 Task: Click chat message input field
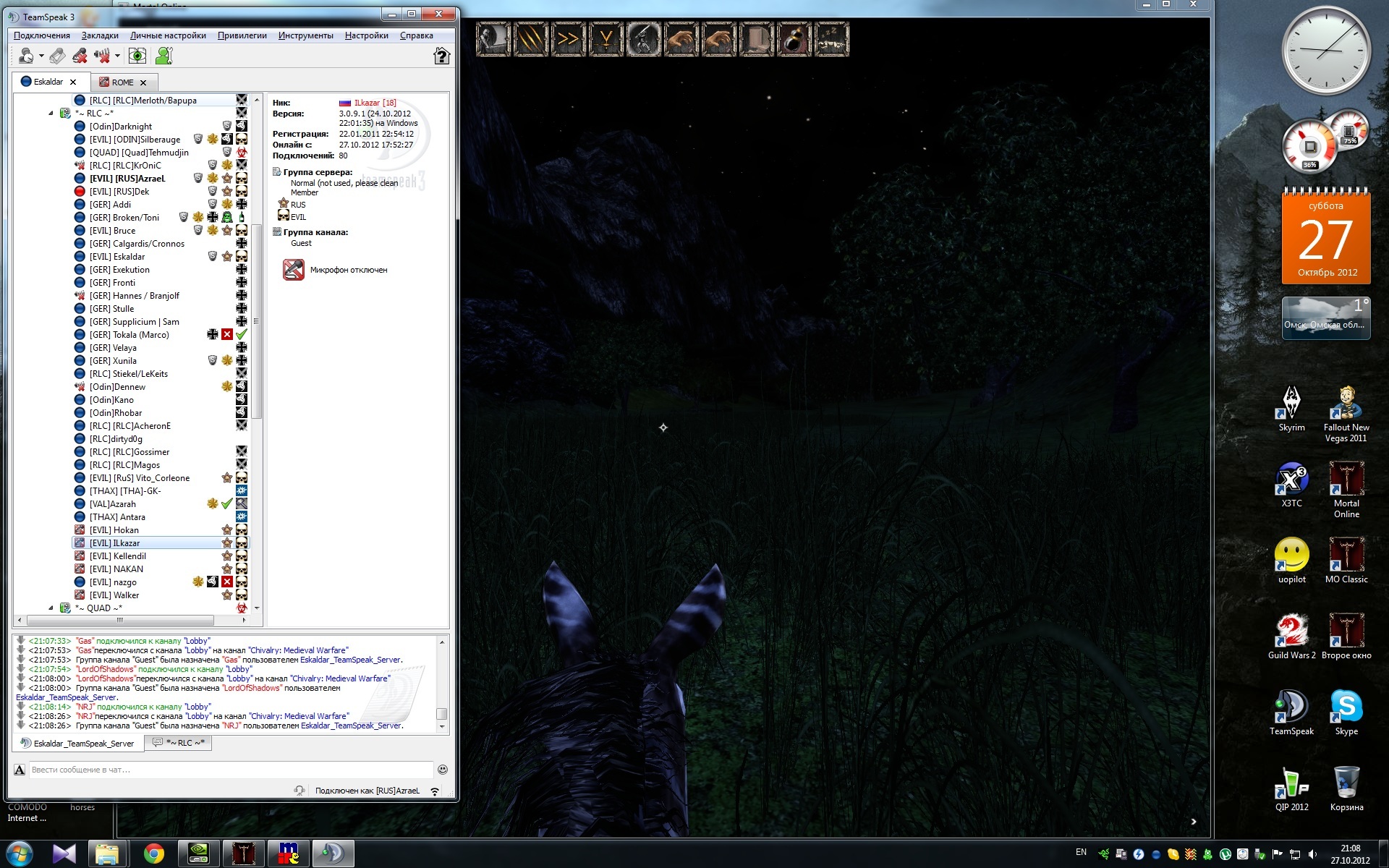click(230, 770)
